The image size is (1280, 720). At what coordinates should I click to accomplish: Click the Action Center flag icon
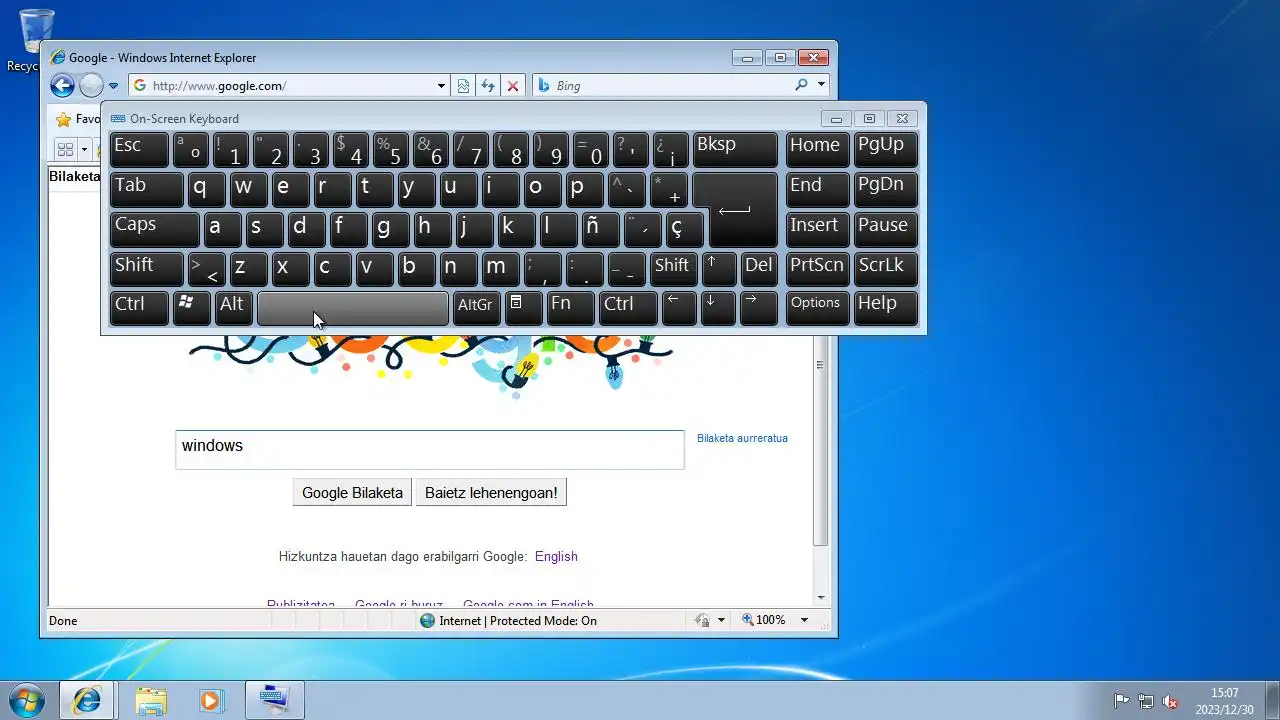[1121, 701]
